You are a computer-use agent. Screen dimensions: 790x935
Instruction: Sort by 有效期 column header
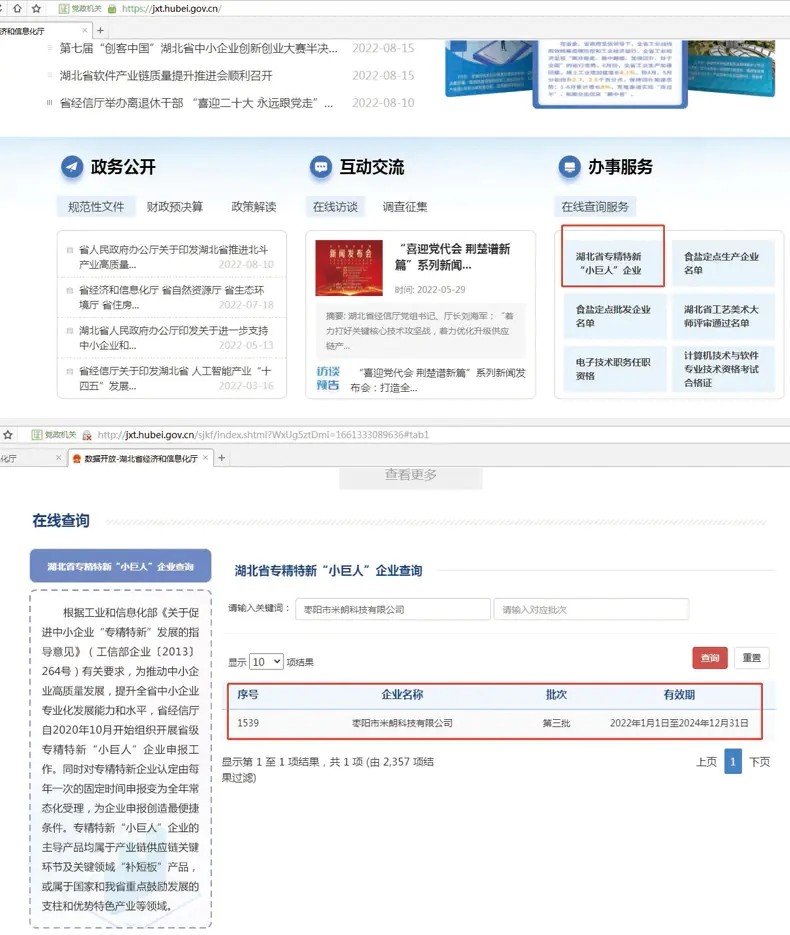coord(679,695)
